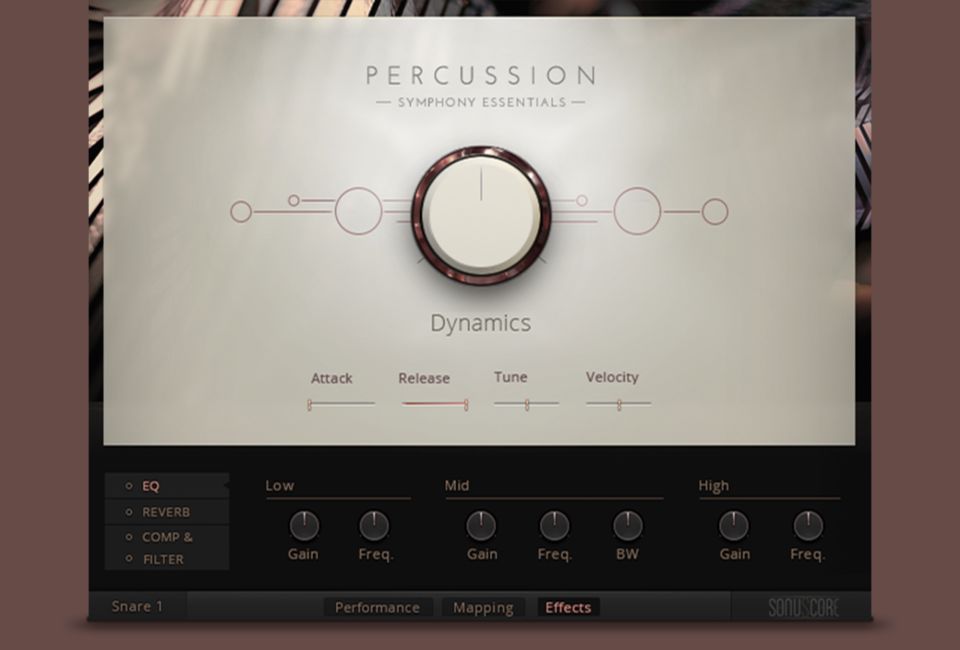Enable the REVERB effect toggle
Image resolution: width=960 pixels, height=650 pixels.
point(129,512)
